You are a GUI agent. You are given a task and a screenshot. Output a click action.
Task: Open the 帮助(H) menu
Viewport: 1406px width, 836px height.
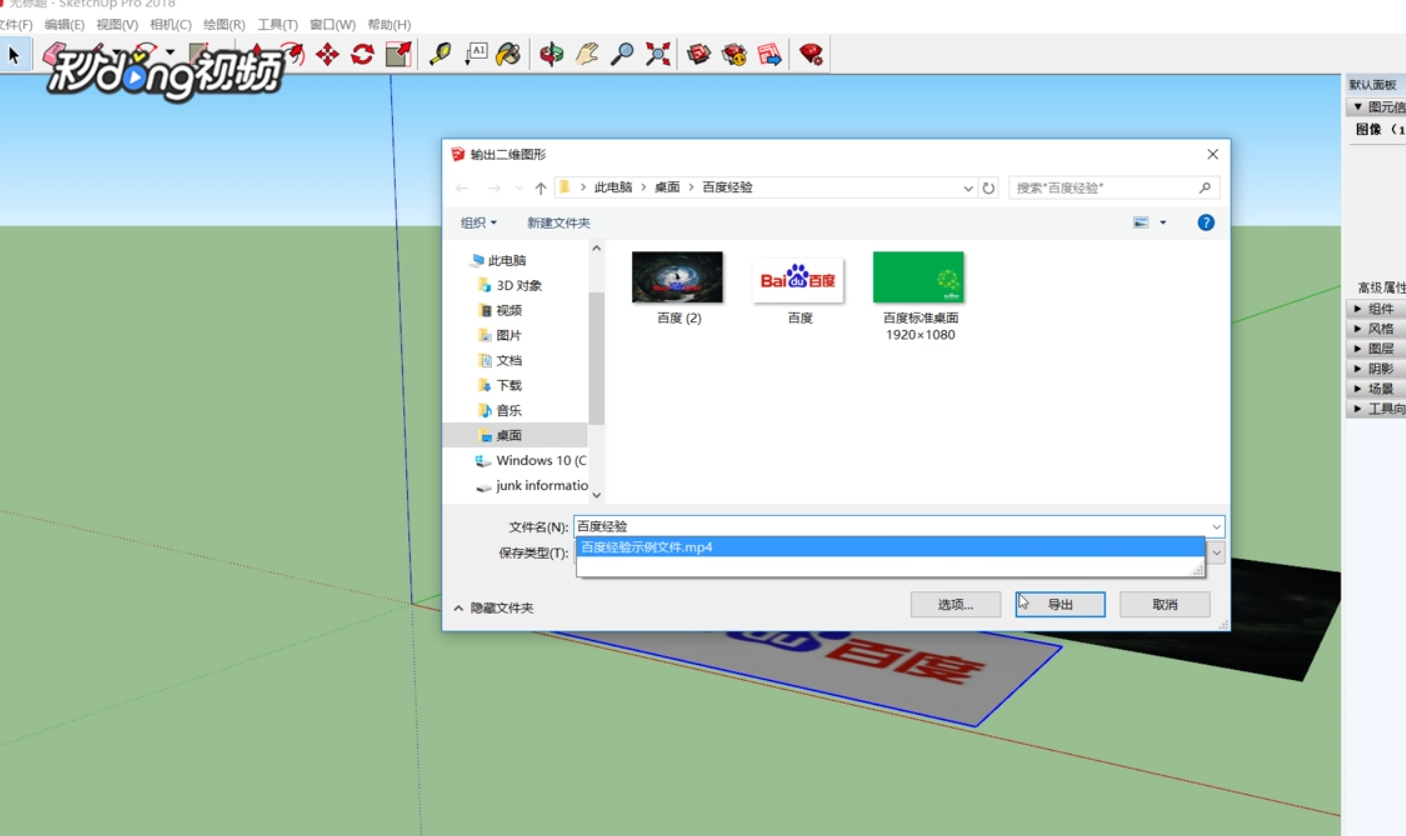[389, 24]
